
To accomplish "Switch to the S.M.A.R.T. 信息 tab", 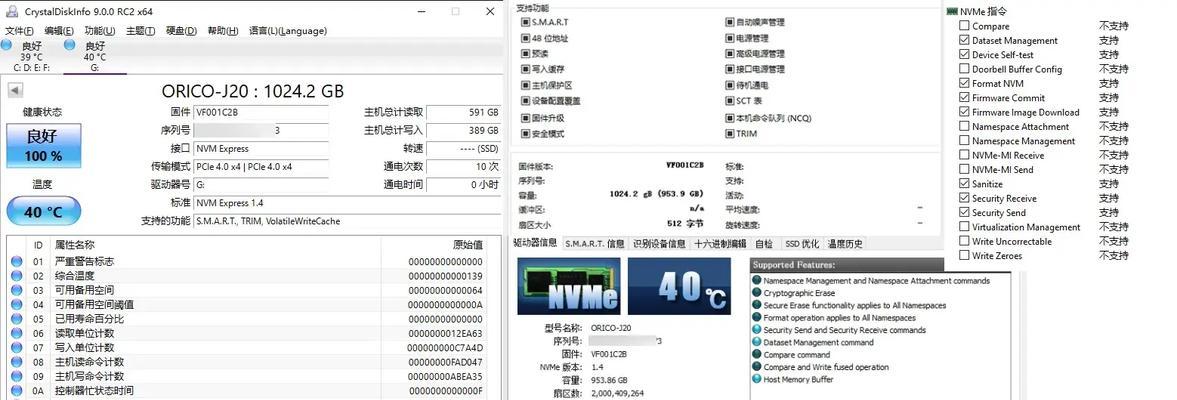I will (595, 243).
